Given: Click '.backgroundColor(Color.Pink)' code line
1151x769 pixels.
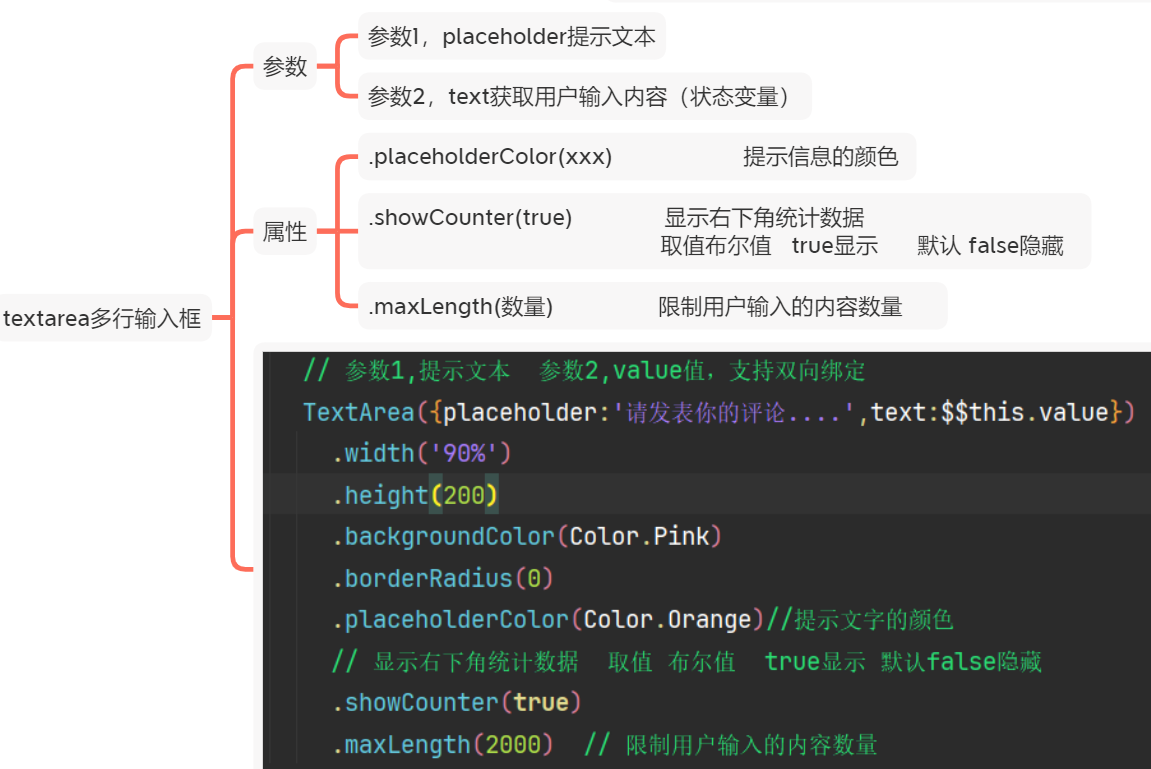Looking at the screenshot, I should pos(527,536).
